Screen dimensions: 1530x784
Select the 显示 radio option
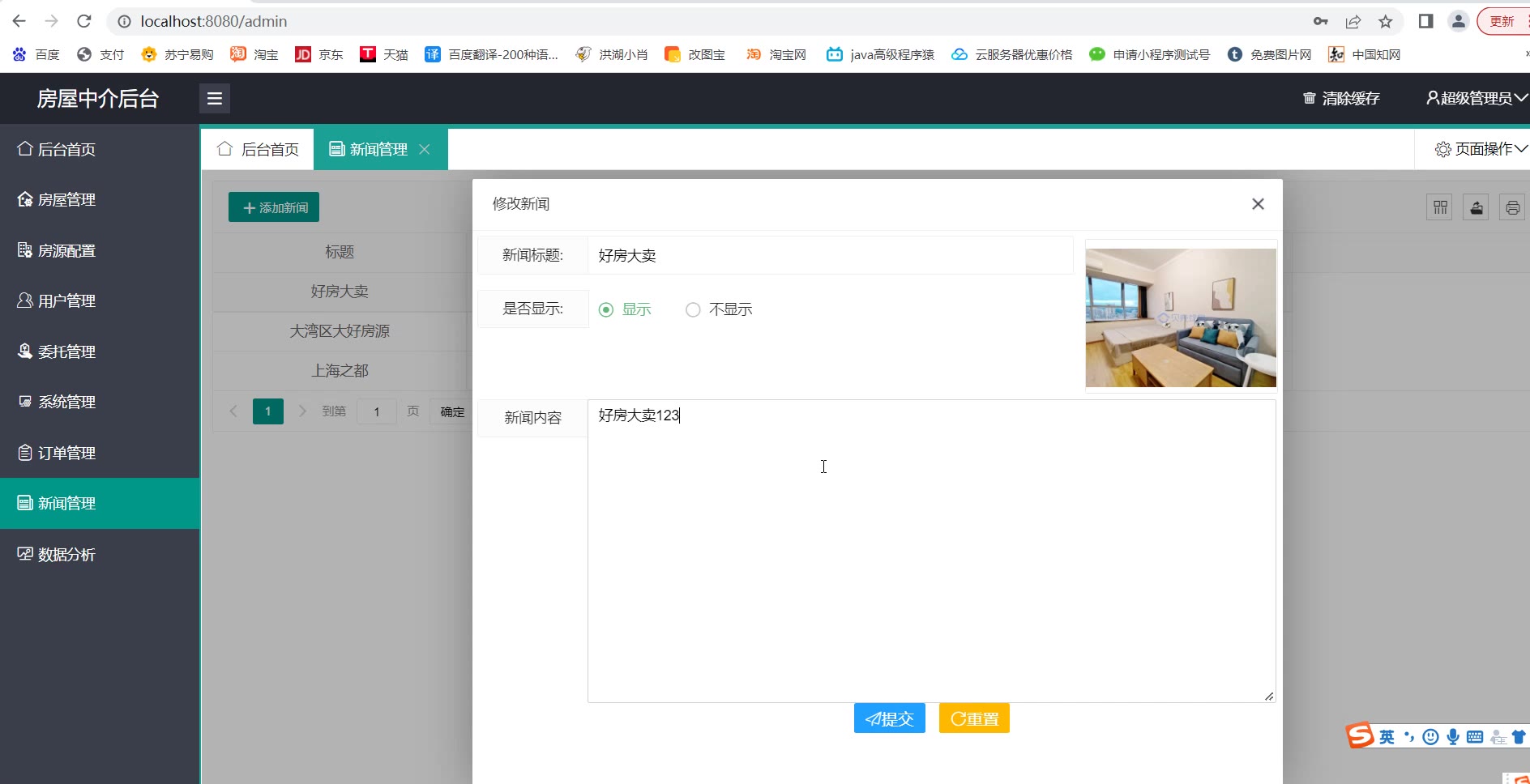(x=606, y=310)
